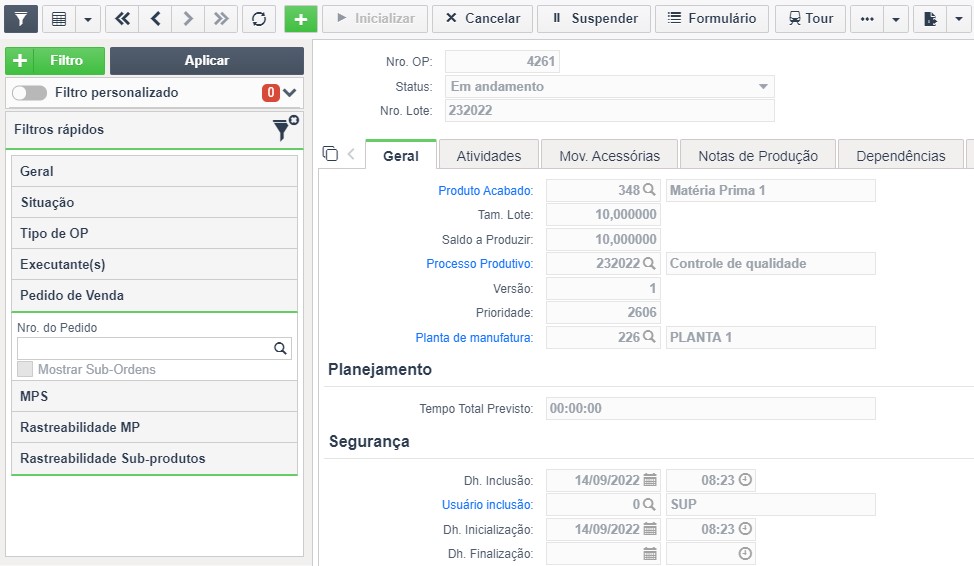Screen dimensions: 974x566
Task: Open grid view options dropdown arrow
Action: pyautogui.click(x=88, y=19)
